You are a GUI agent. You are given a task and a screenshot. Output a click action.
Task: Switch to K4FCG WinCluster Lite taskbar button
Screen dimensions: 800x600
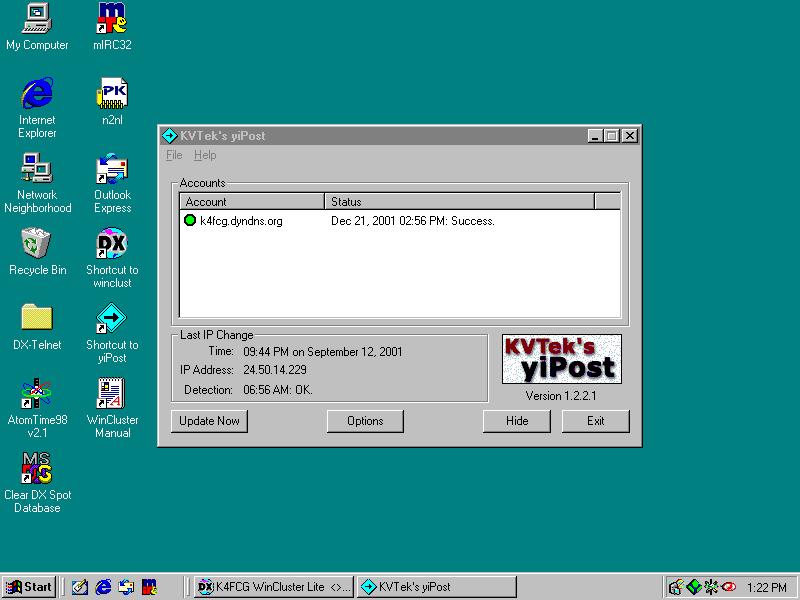[274, 587]
